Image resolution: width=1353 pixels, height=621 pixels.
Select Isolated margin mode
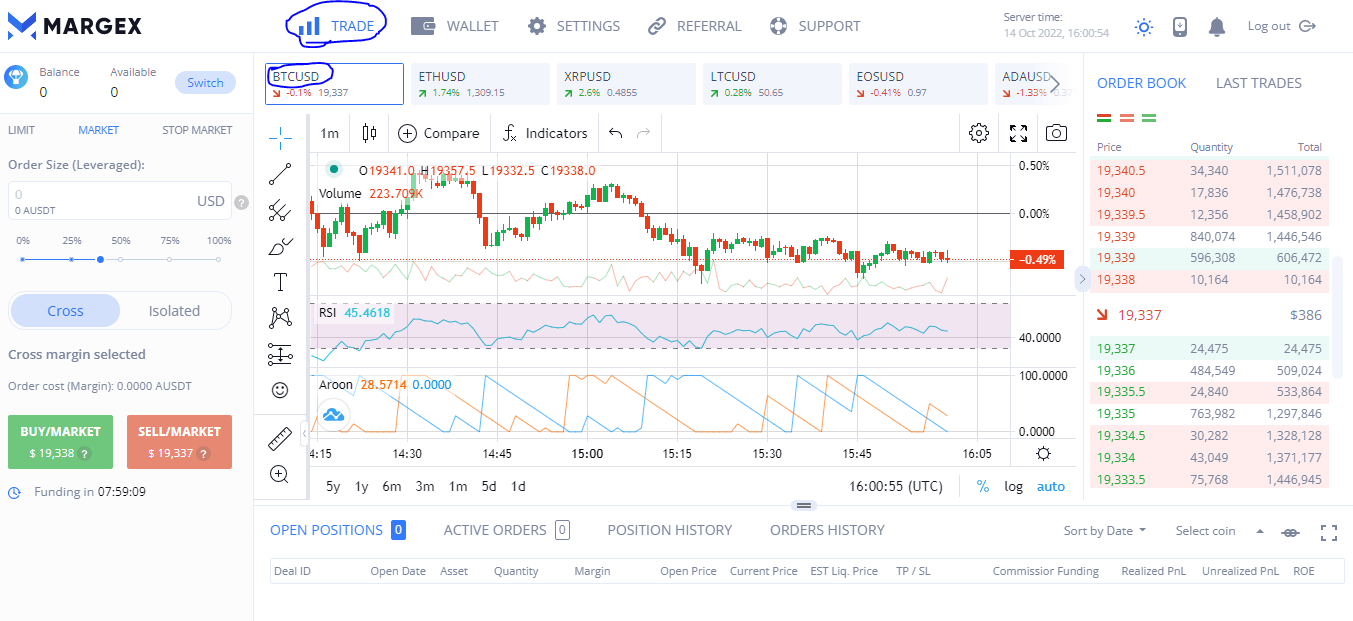pyautogui.click(x=174, y=311)
